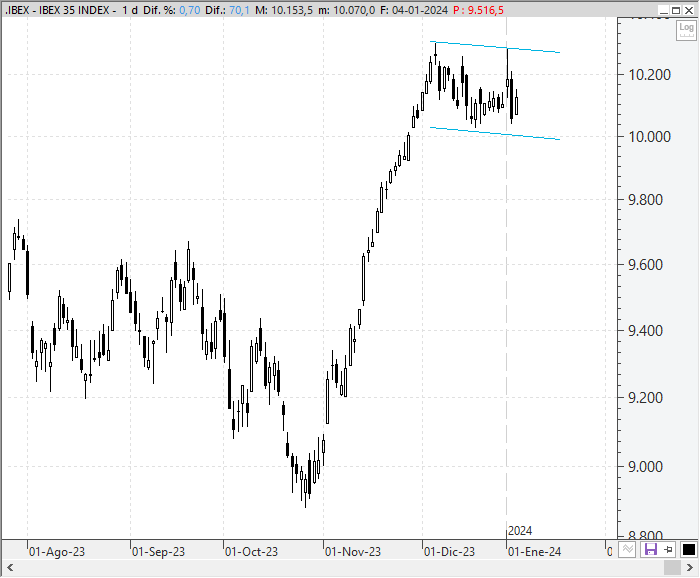Maximize the chart window

676,10
